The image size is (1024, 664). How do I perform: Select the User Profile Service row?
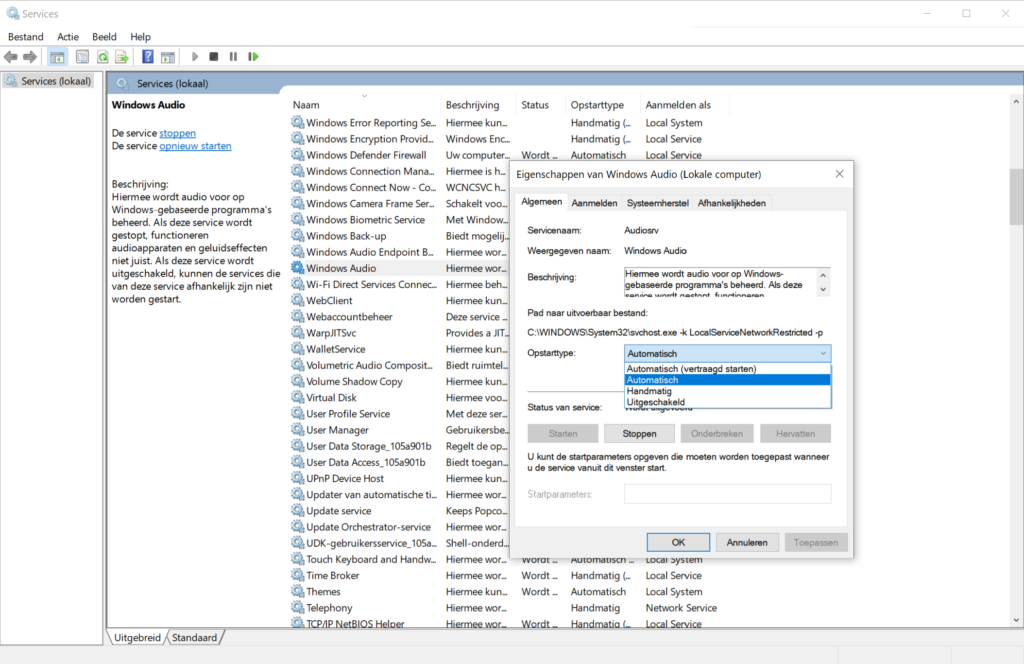point(348,414)
